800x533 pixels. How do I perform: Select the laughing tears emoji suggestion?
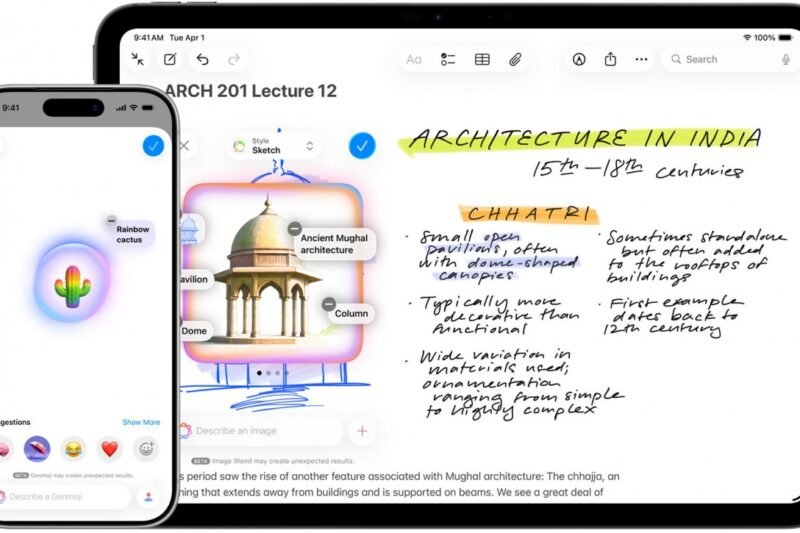click(x=73, y=449)
